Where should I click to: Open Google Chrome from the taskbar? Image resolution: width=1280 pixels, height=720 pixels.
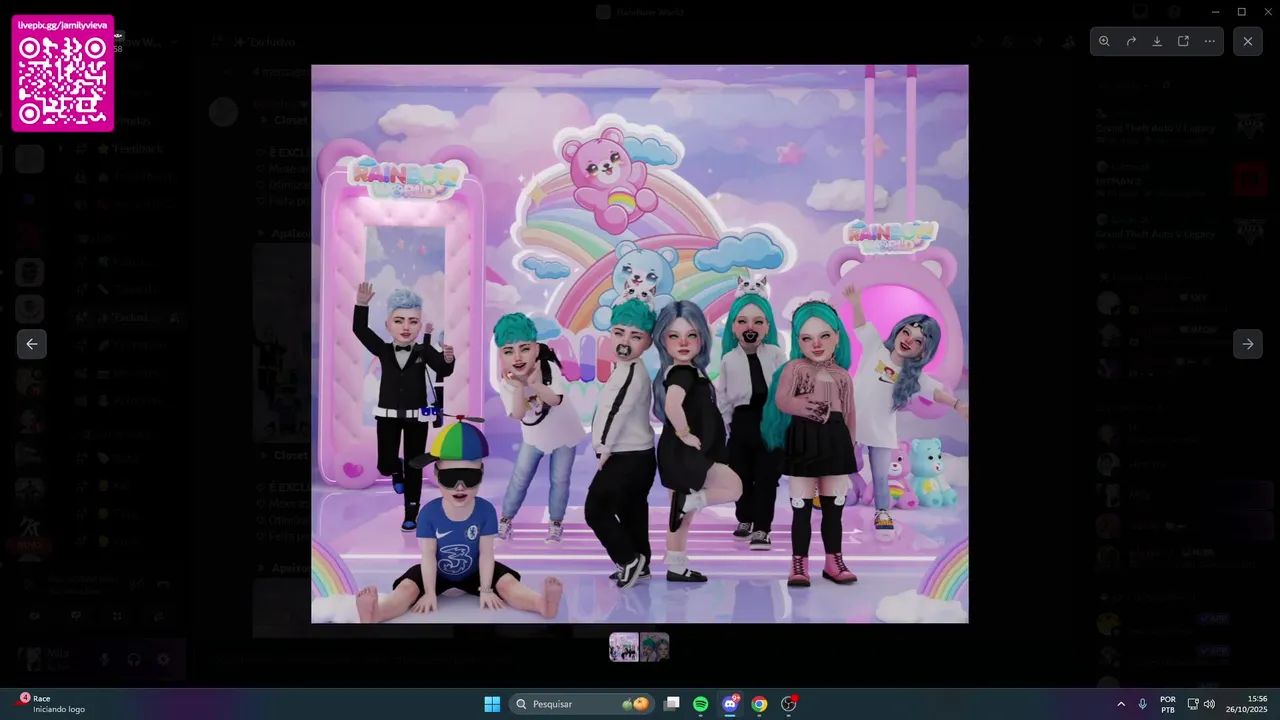click(x=759, y=704)
